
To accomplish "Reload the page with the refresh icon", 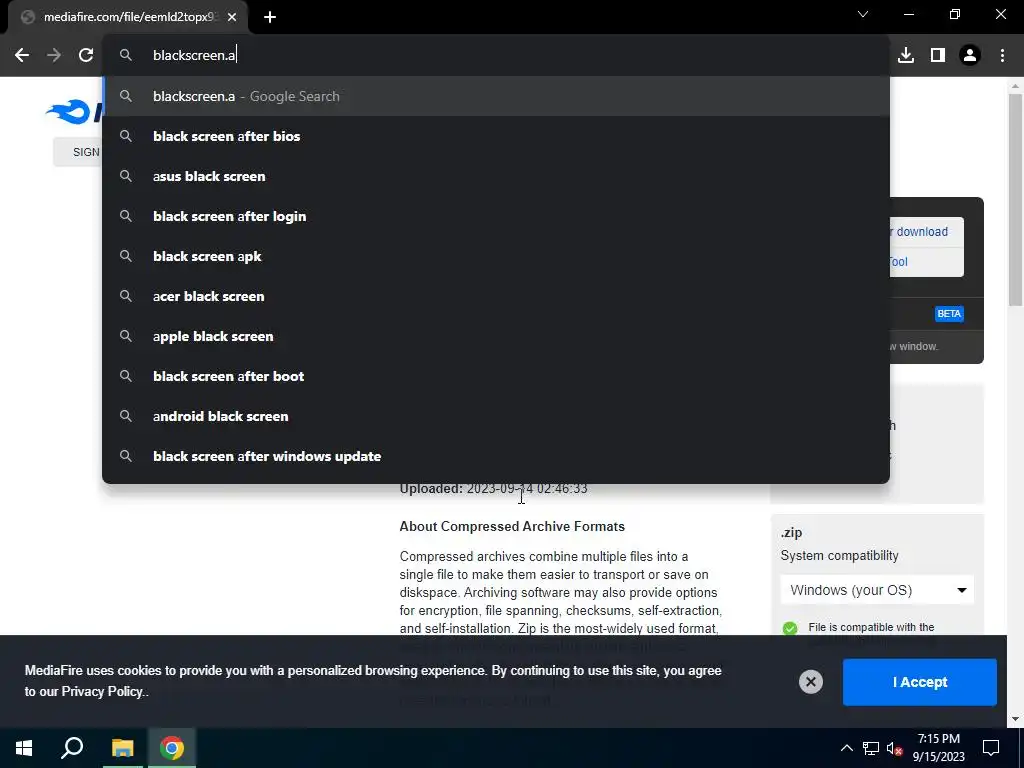I will pyautogui.click(x=86, y=55).
